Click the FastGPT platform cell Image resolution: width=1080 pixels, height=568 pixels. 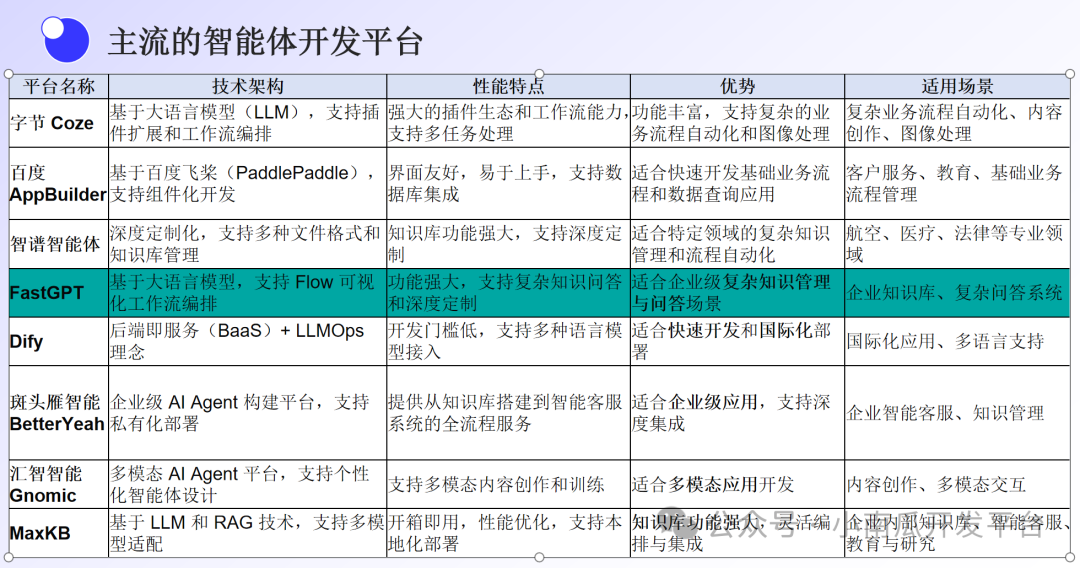pyautogui.click(x=59, y=293)
